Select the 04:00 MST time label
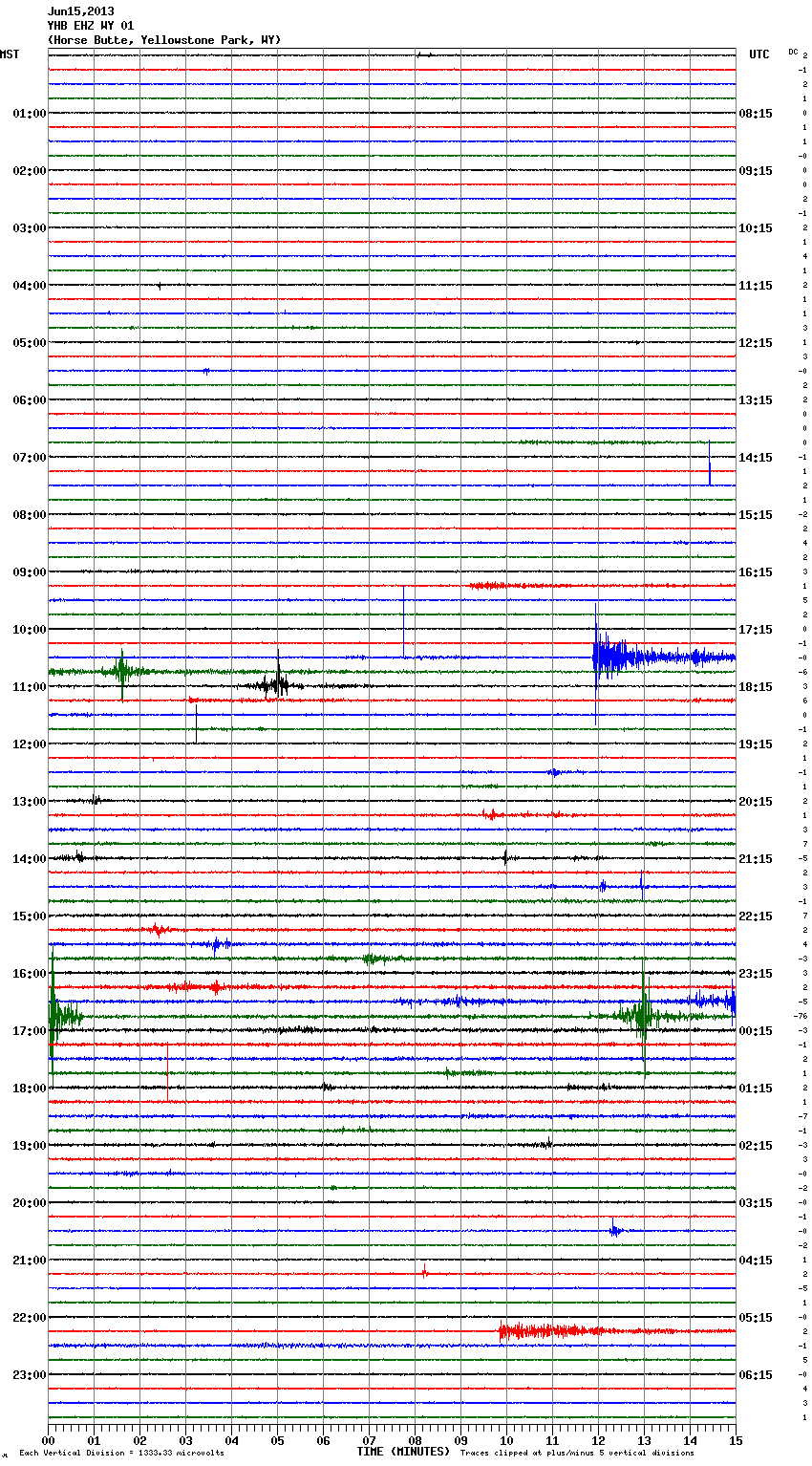This screenshot has height=1466, width=812. (x=29, y=286)
